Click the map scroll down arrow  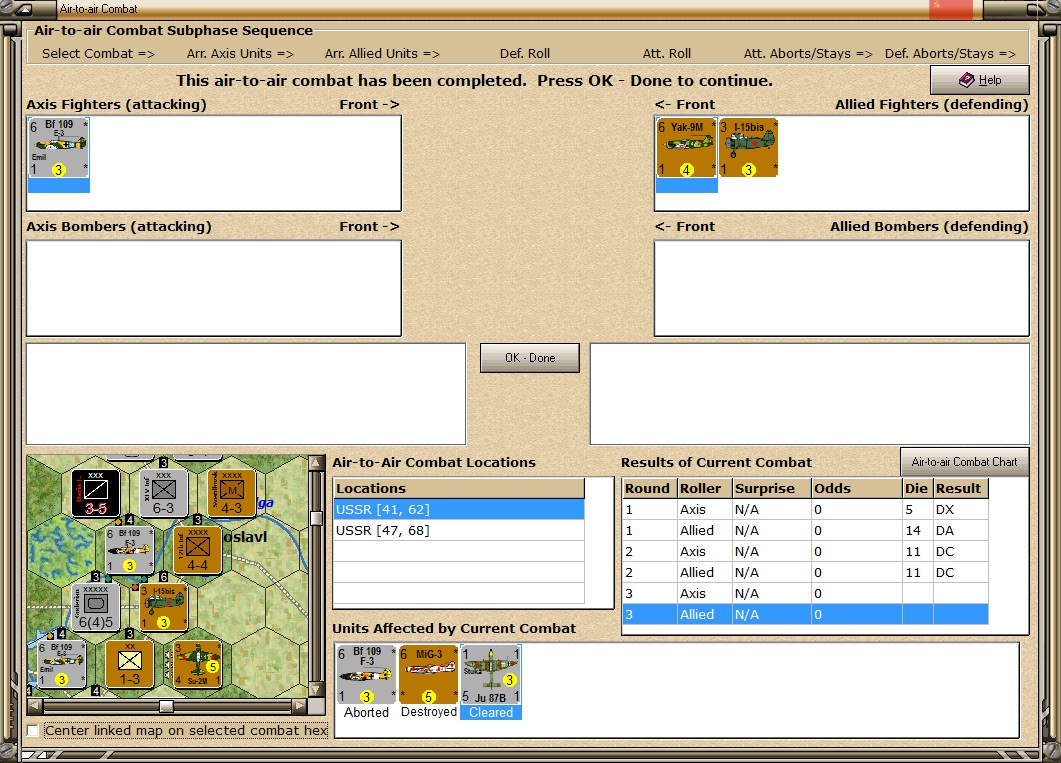[316, 690]
